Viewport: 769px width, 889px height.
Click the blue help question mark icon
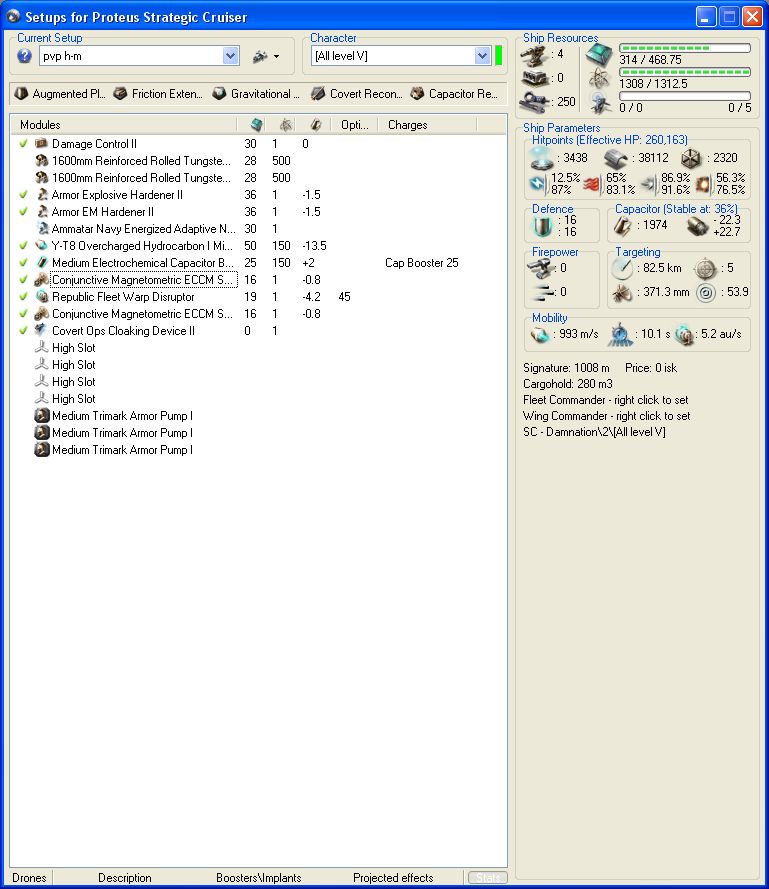tap(24, 56)
